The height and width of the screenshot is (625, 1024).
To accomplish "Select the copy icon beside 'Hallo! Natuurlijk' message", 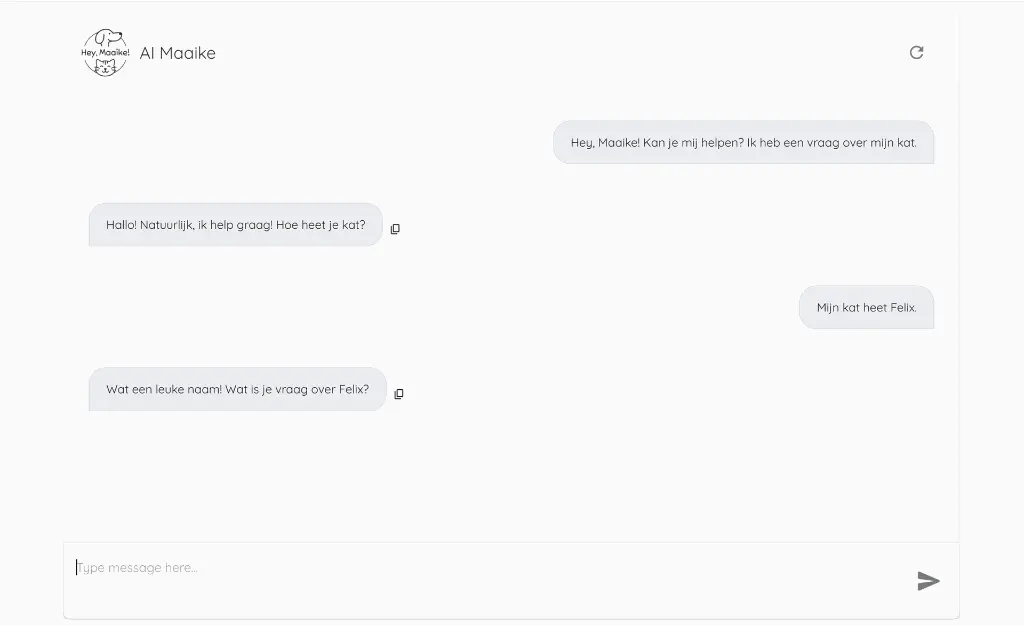I will (x=395, y=228).
